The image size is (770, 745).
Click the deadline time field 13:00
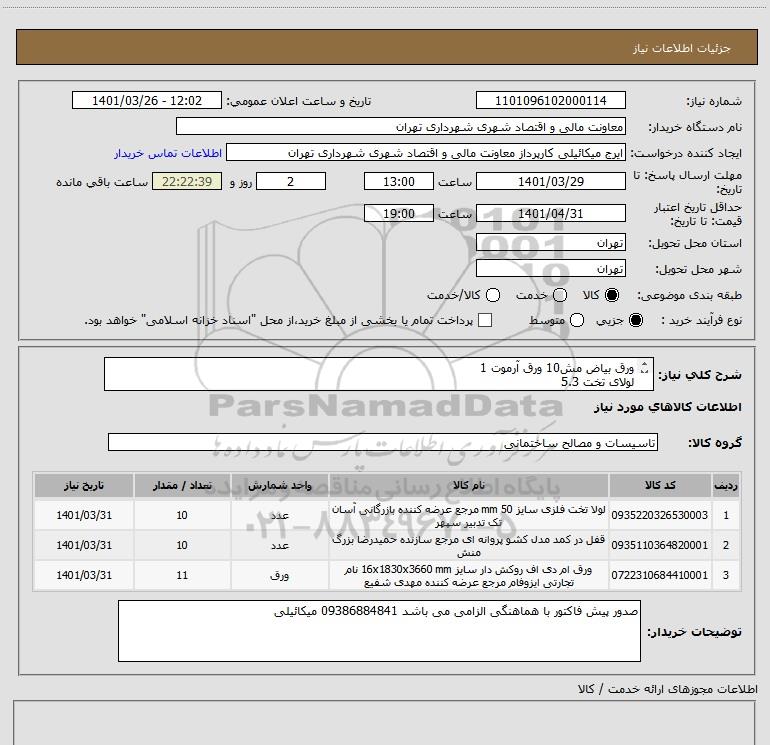coord(399,182)
